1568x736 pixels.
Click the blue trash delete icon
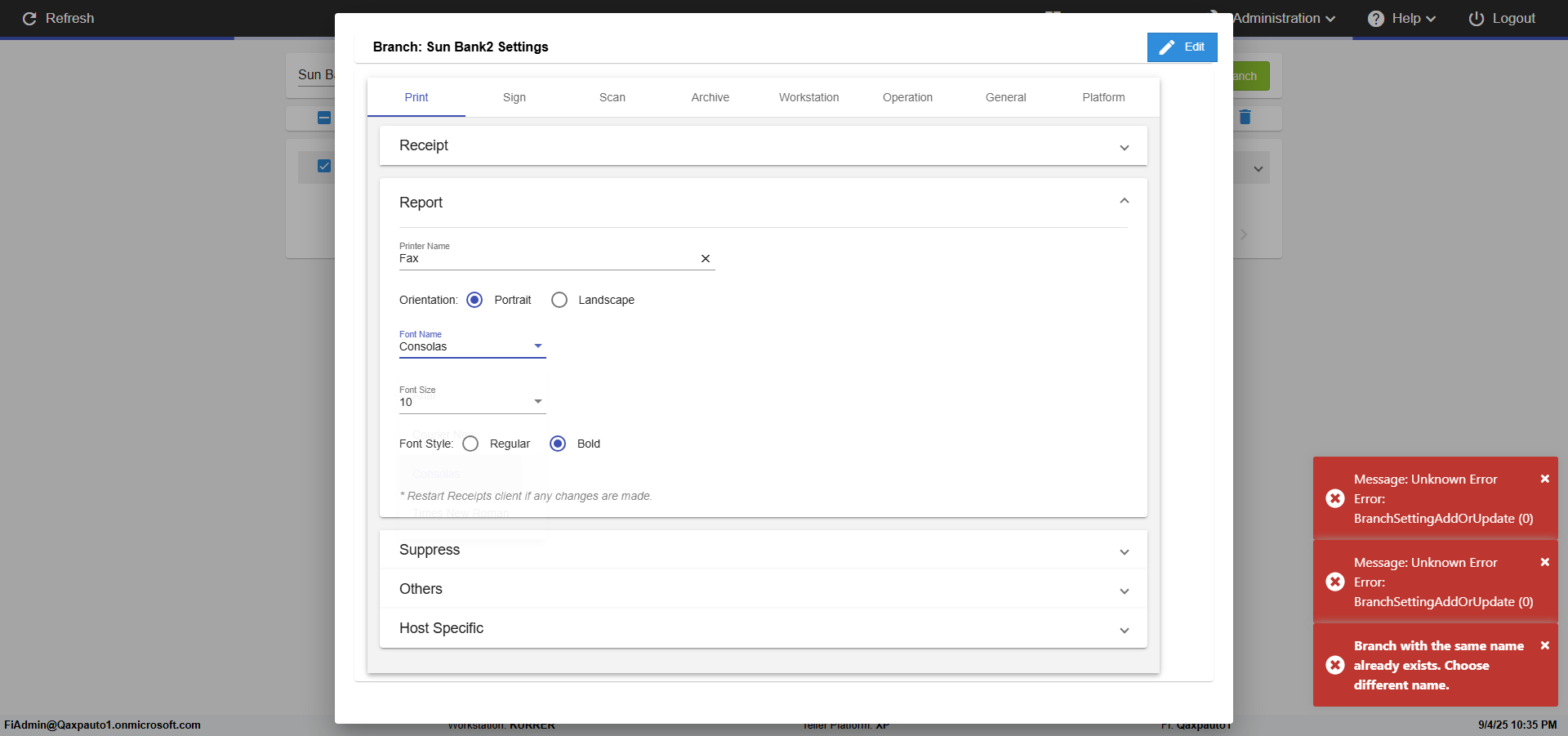[1245, 118]
